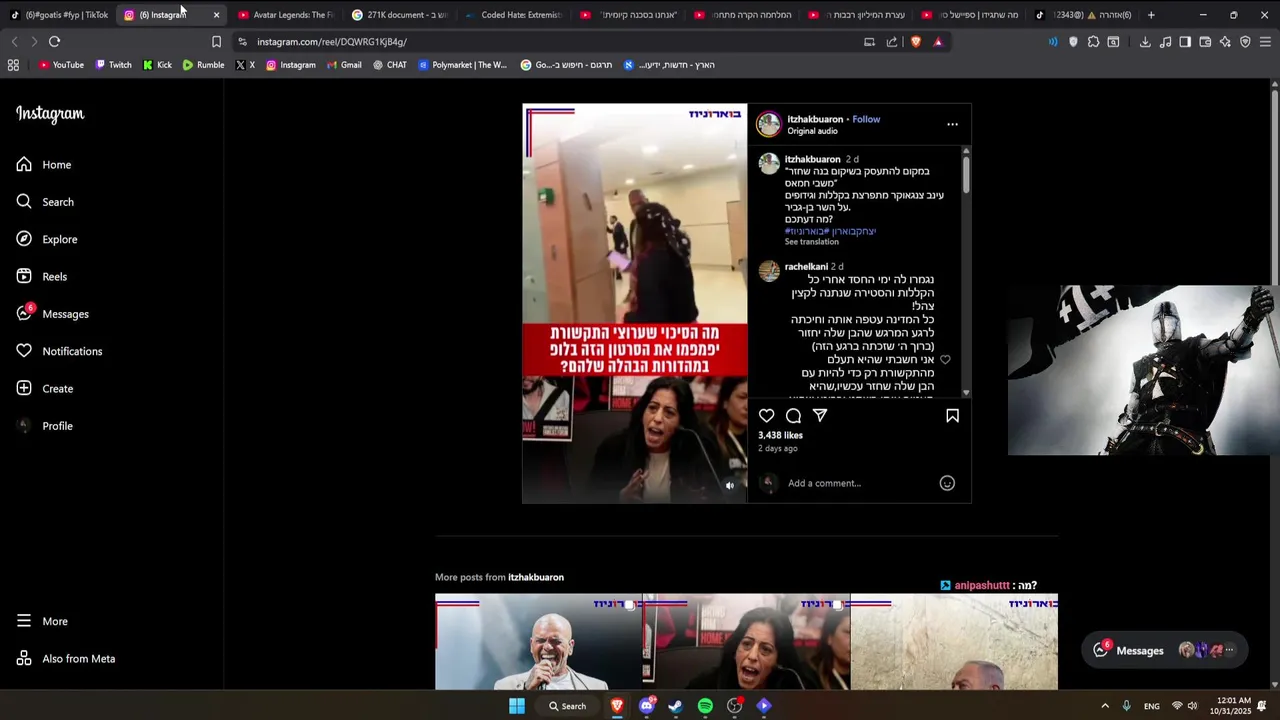Open the browser Extensions puzzle icon
This screenshot has height=720, width=1280.
1093,41
